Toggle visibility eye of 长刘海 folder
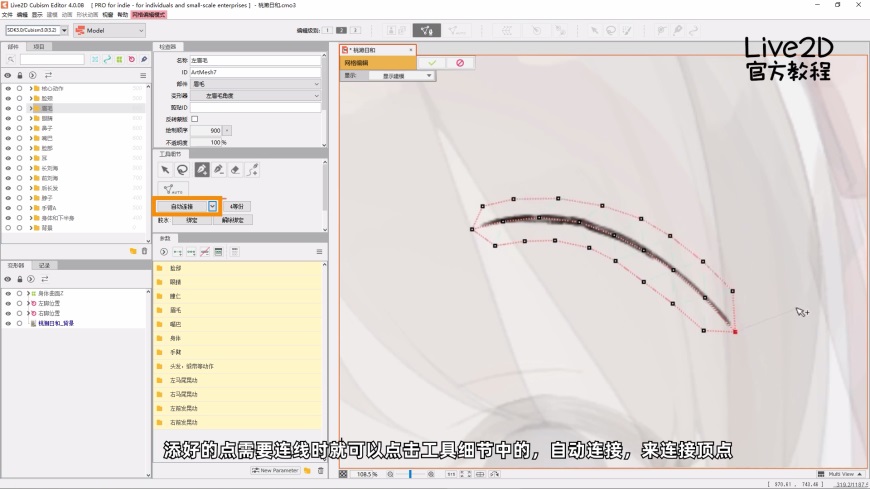 click(x=8, y=168)
